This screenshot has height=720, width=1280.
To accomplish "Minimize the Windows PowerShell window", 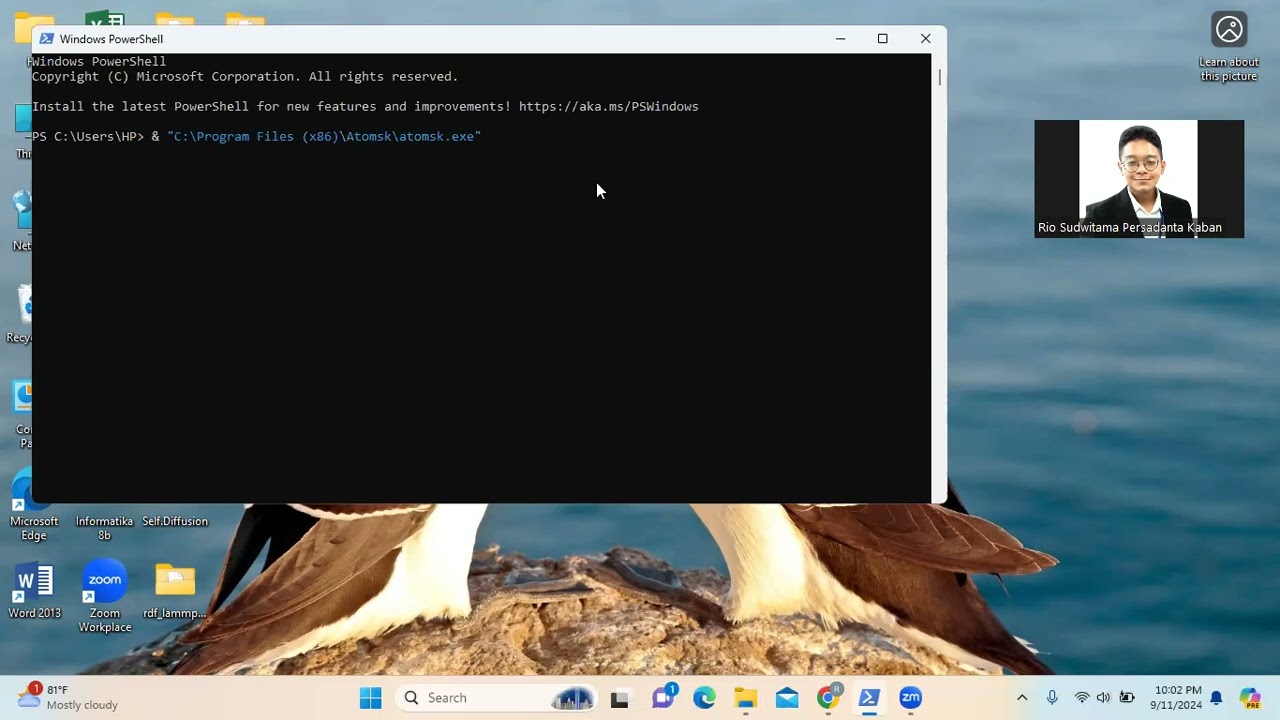I will (840, 39).
